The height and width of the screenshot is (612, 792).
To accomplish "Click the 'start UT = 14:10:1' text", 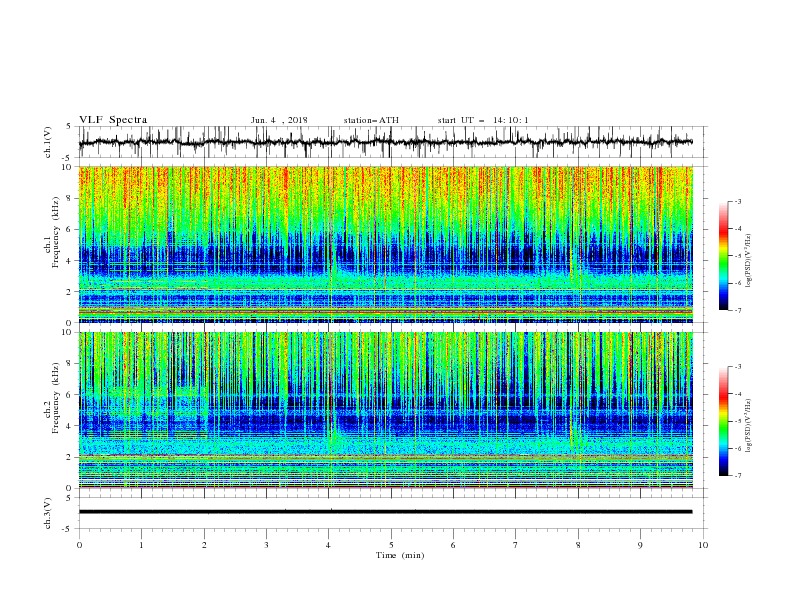I will point(483,120).
